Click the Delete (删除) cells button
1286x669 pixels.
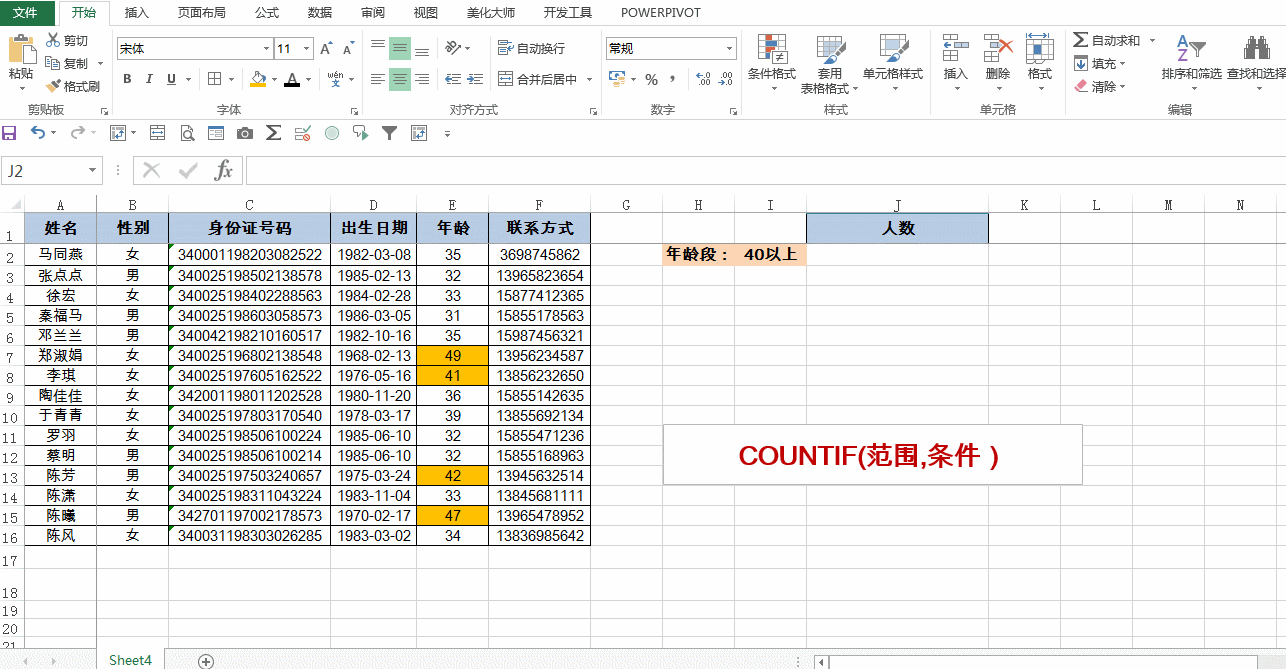pyautogui.click(x=998, y=63)
